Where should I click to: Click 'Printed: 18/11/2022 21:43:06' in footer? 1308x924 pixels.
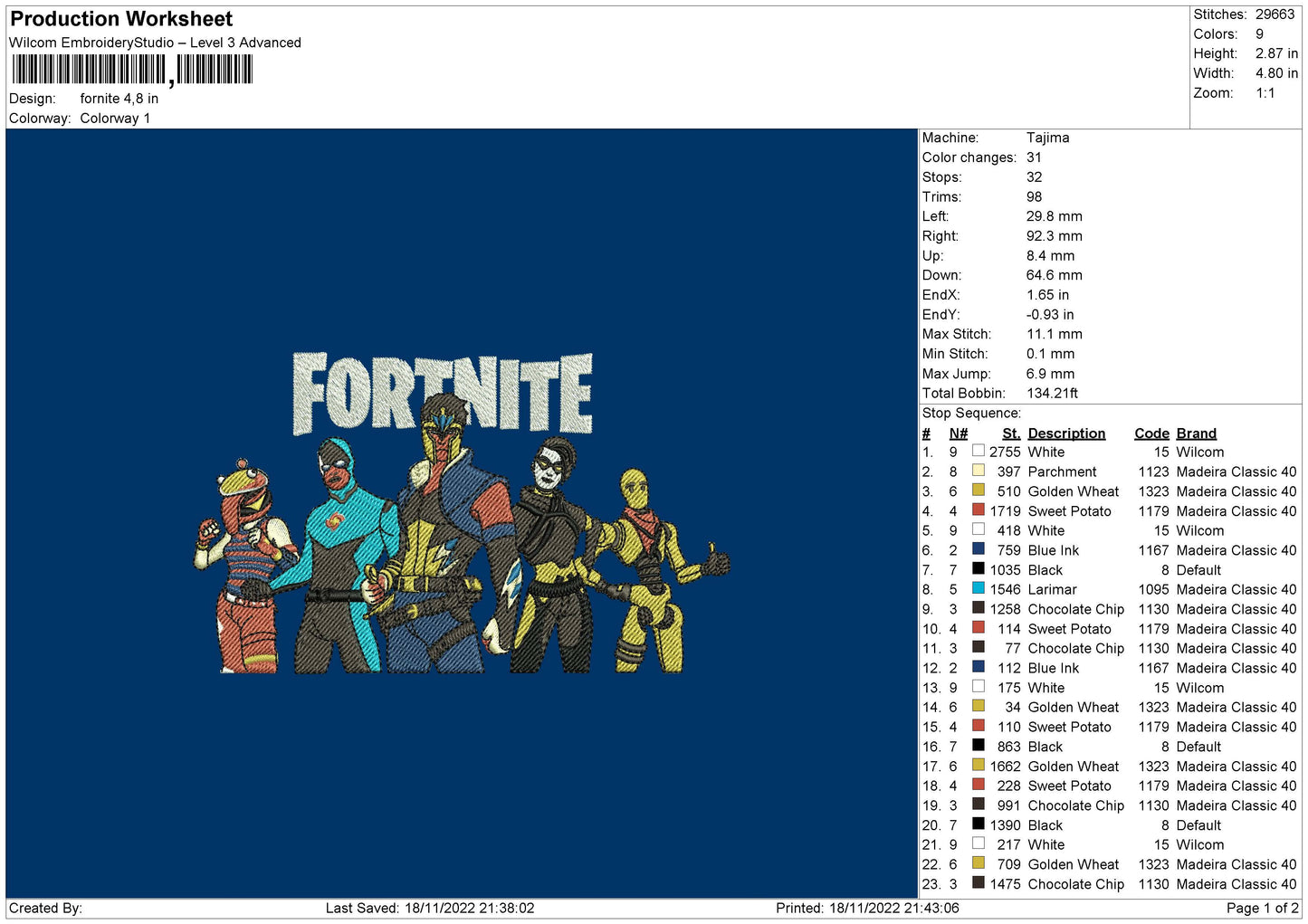tap(867, 908)
